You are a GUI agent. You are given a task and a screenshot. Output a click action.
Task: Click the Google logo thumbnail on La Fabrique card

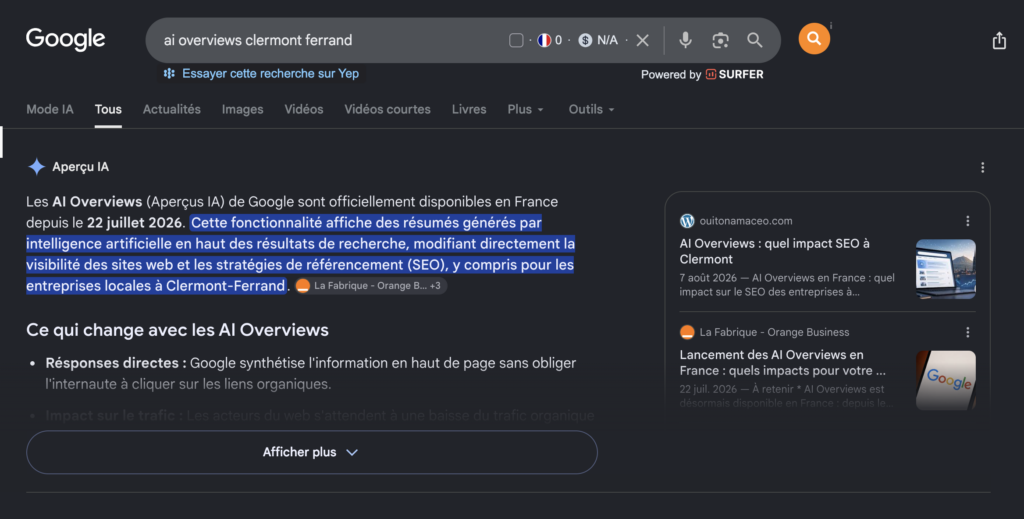(946, 381)
